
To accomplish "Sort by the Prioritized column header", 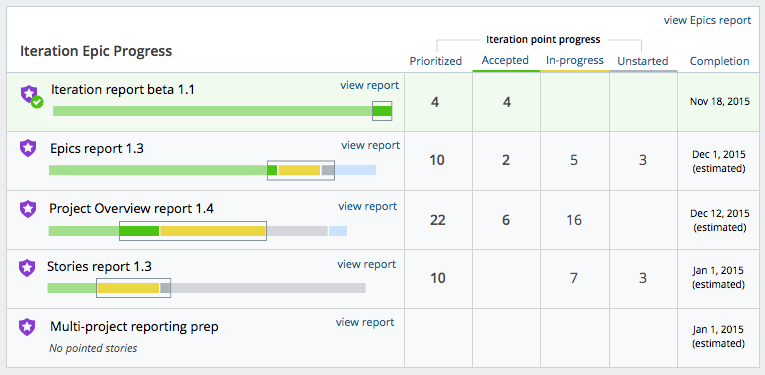I will (x=436, y=61).
